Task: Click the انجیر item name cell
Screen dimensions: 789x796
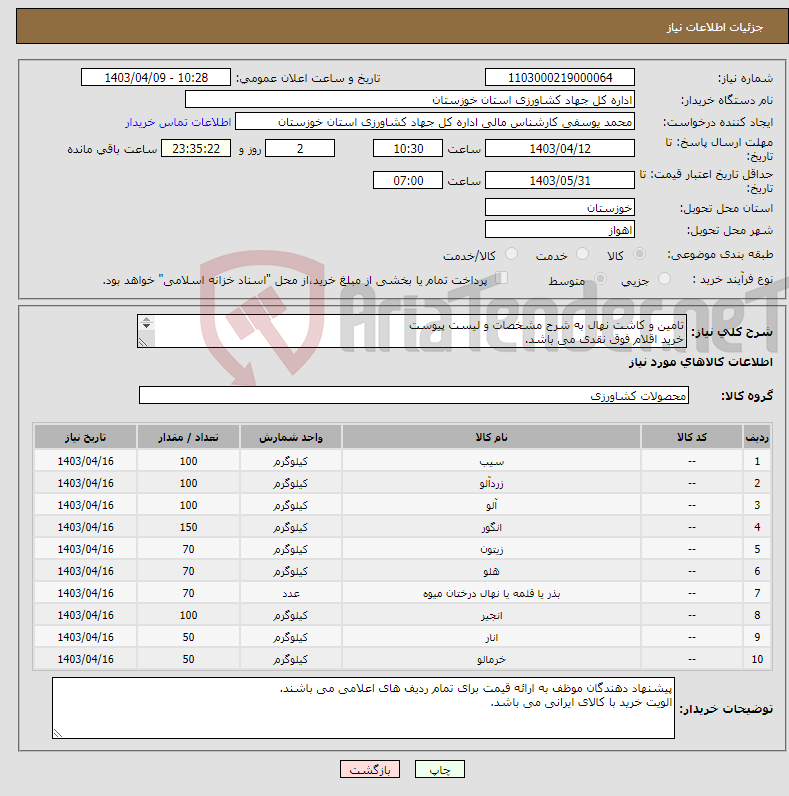Action: click(x=491, y=615)
